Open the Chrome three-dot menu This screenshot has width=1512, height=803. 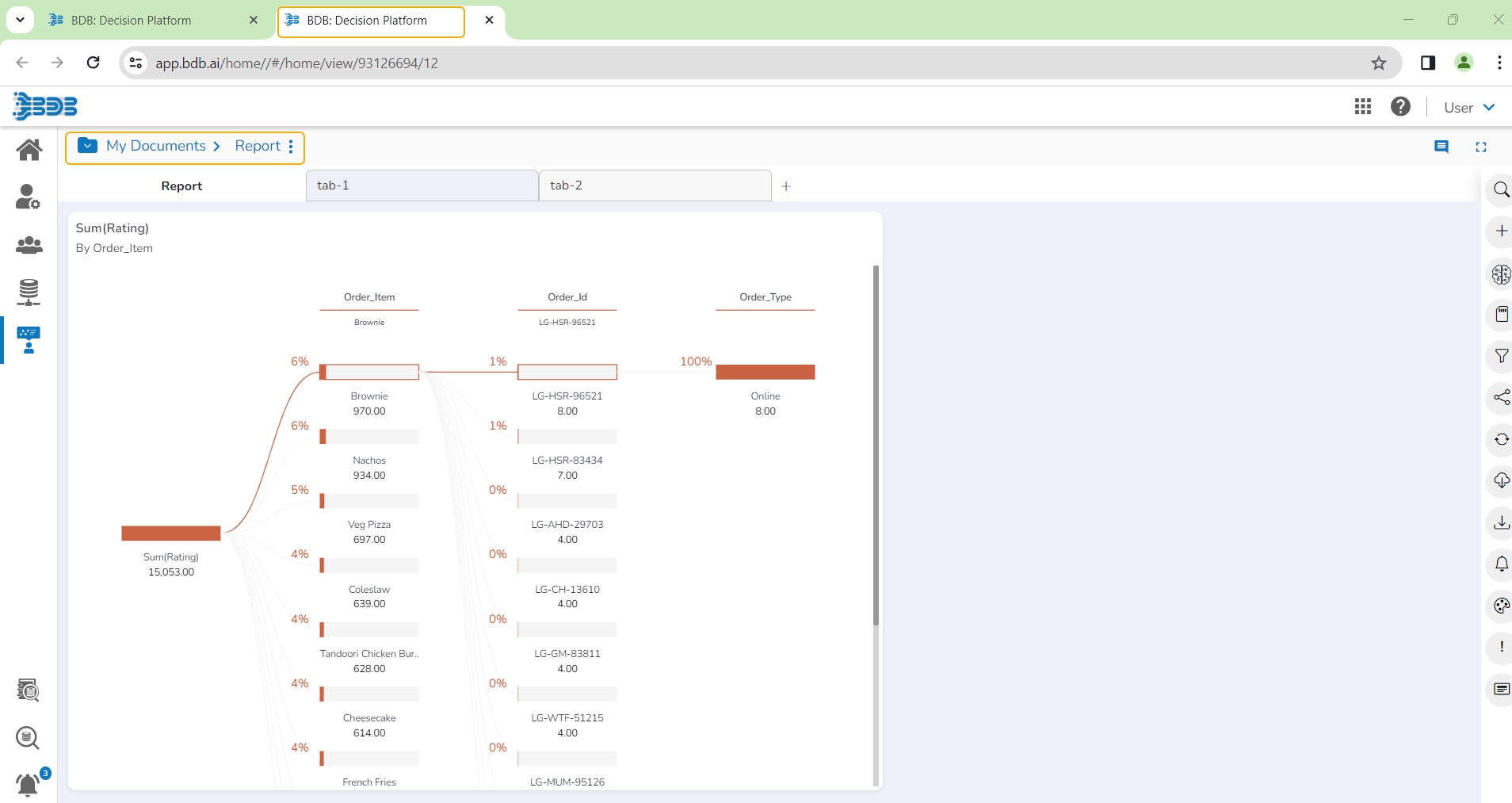coord(1499,63)
